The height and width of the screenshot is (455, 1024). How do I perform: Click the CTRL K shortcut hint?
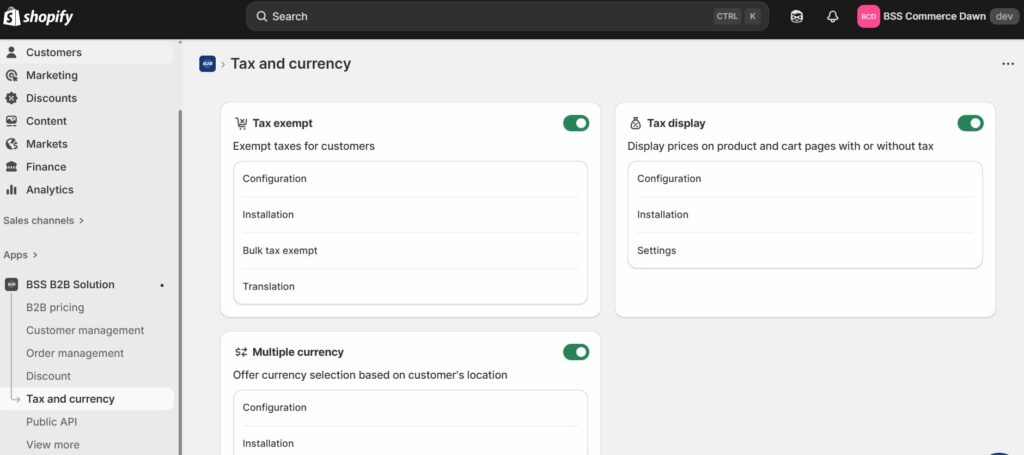tap(737, 16)
